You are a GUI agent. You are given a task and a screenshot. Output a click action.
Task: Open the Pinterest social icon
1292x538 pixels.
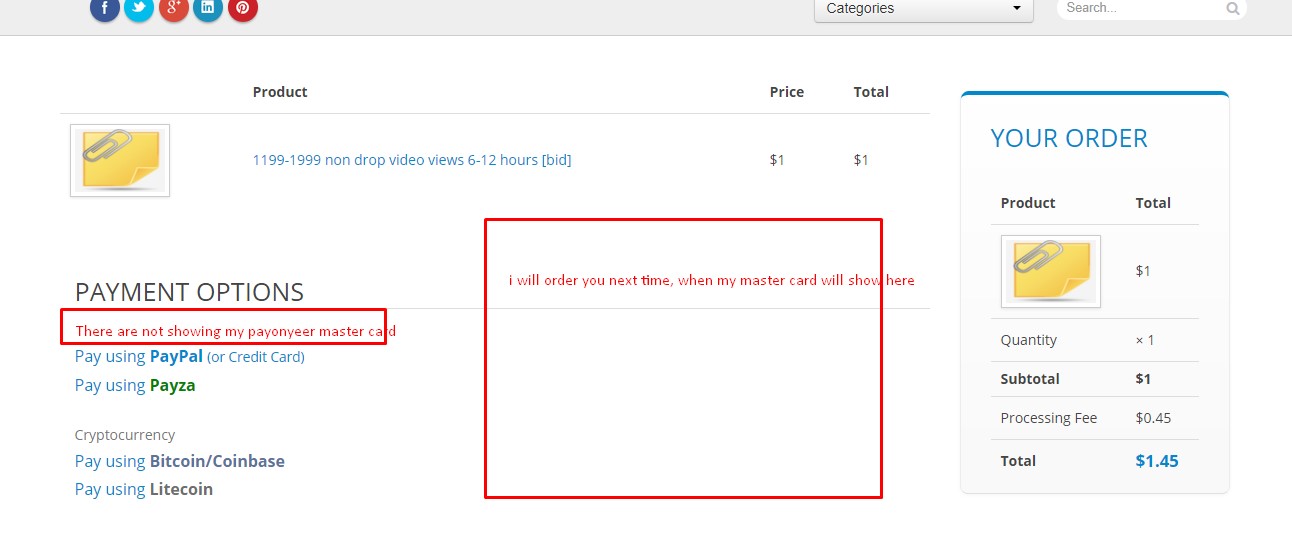(x=243, y=8)
